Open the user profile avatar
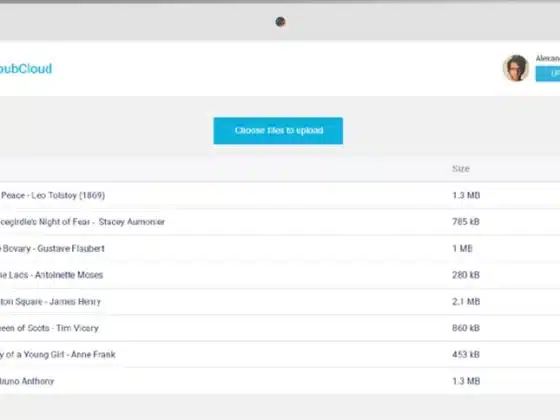The width and height of the screenshot is (560, 420). pos(516,68)
